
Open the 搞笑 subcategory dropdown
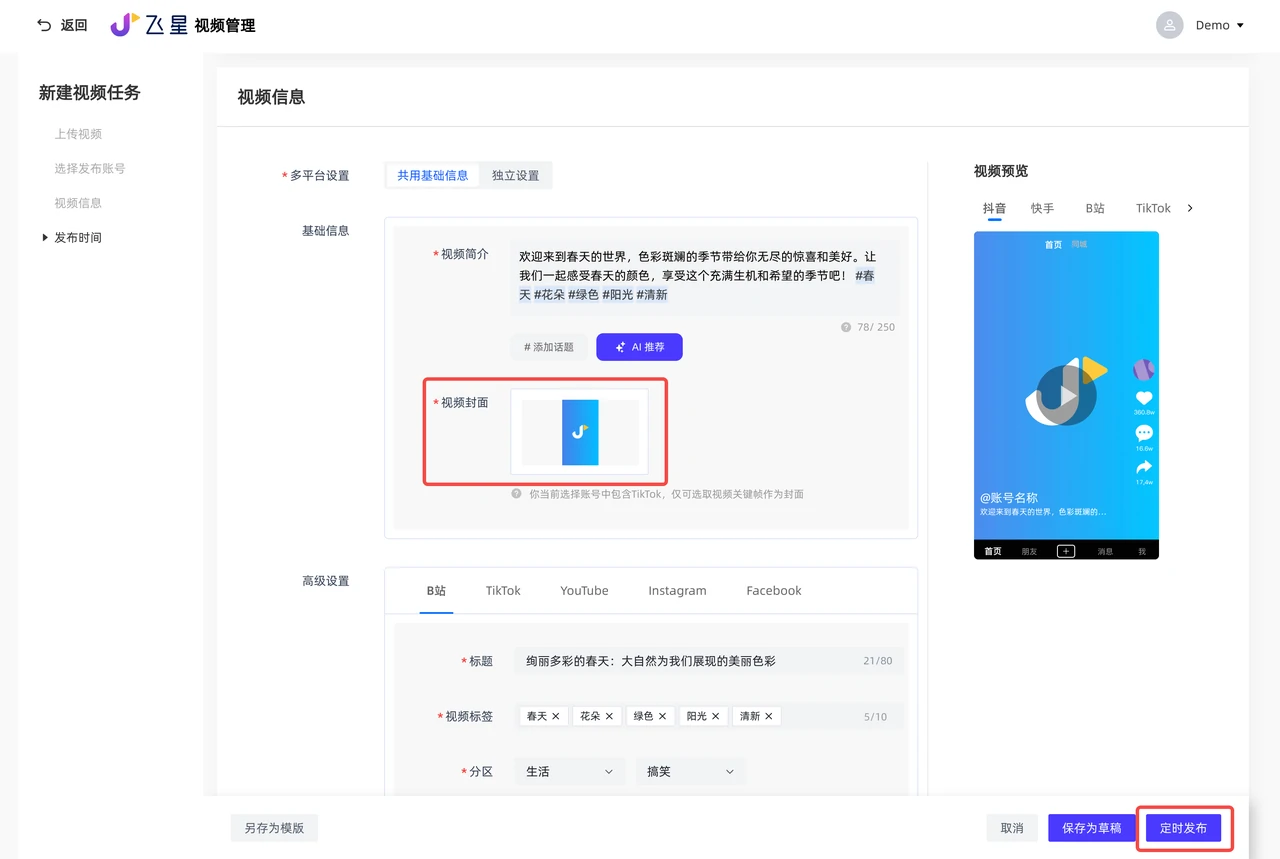tap(689, 771)
